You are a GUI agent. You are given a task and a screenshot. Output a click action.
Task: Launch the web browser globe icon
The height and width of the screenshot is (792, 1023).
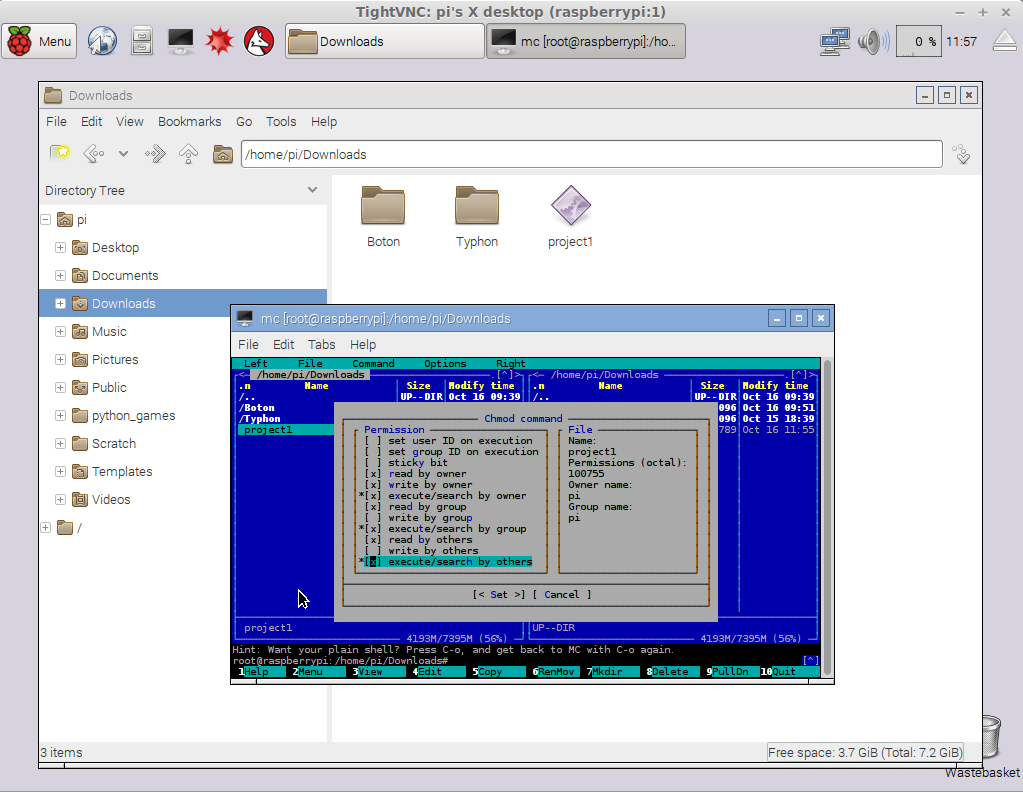[102, 41]
